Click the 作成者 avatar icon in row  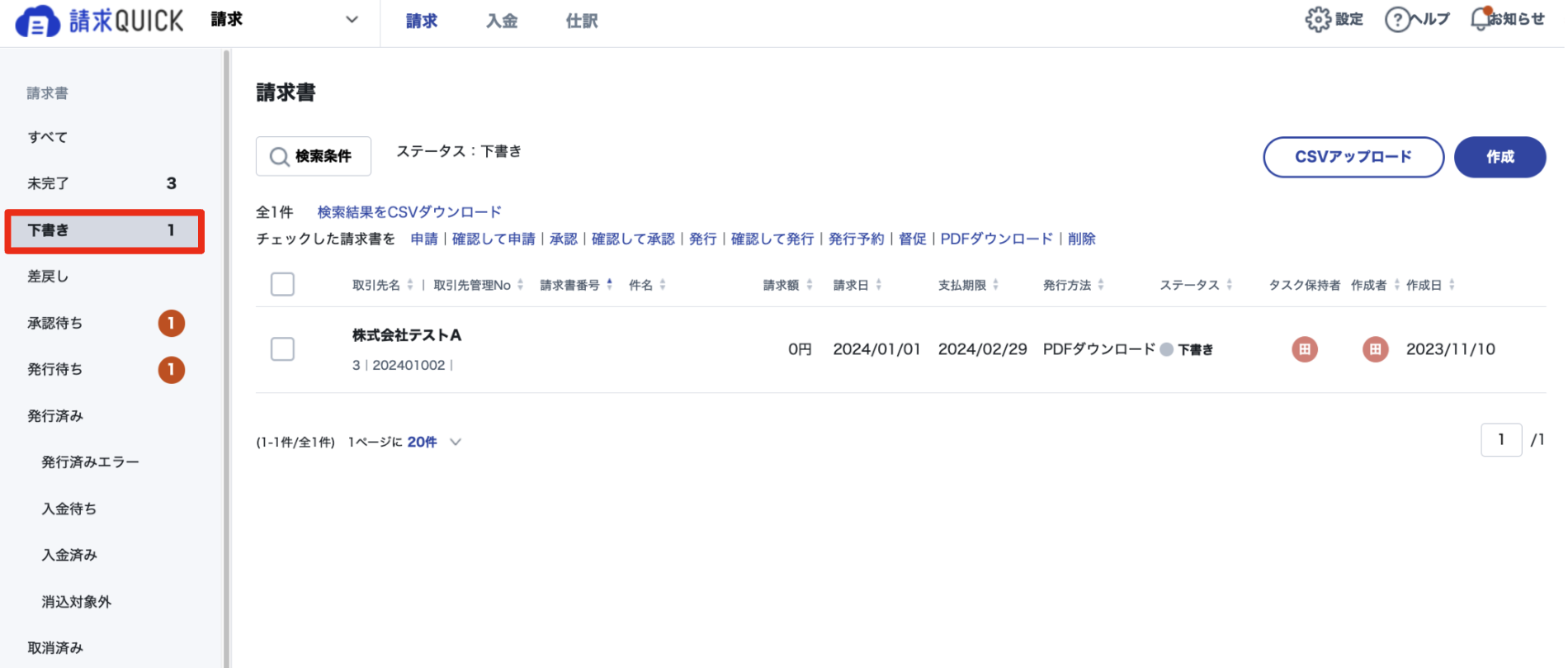tap(1375, 349)
